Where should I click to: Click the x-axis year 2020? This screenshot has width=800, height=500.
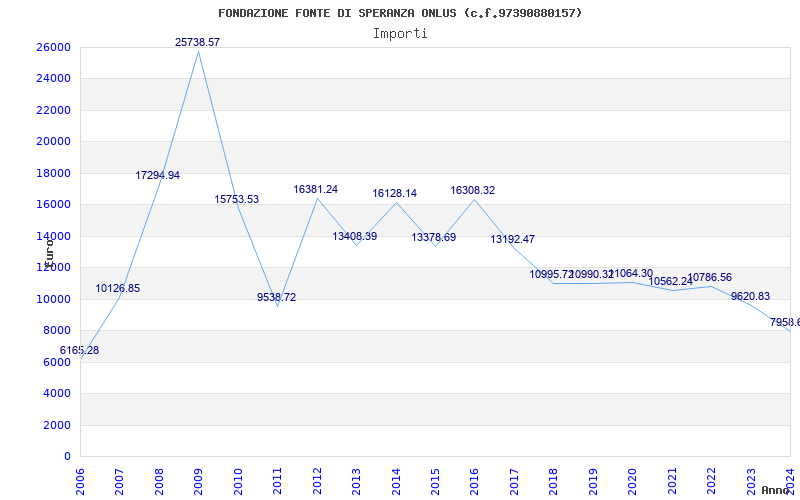[633, 482]
